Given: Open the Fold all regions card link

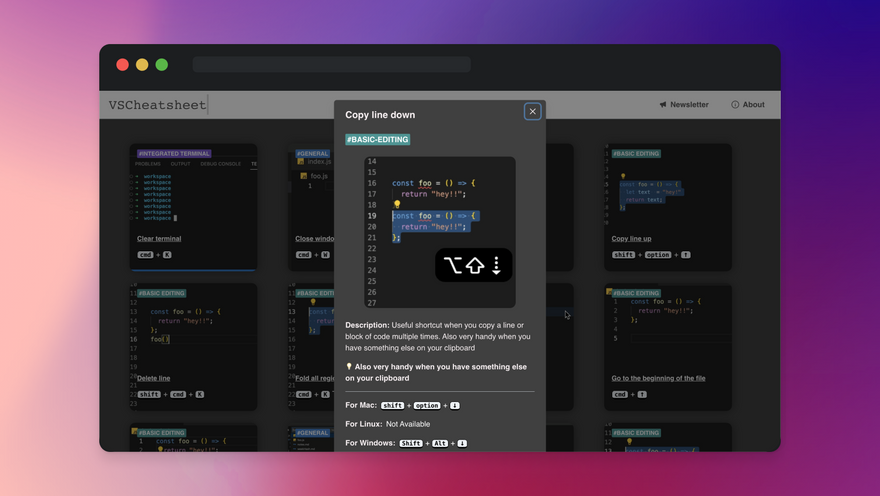Looking at the screenshot, I should (x=314, y=378).
